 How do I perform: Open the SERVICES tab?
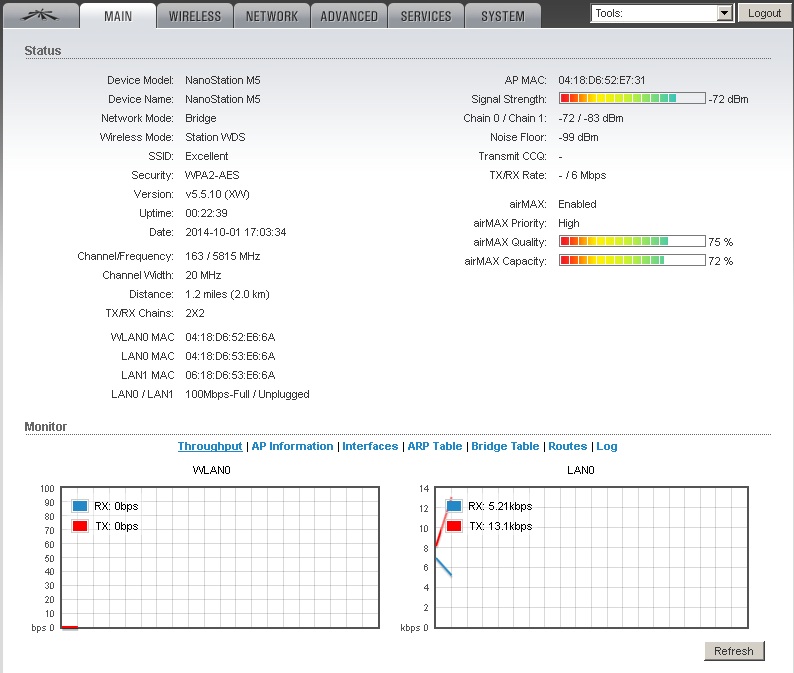426,16
